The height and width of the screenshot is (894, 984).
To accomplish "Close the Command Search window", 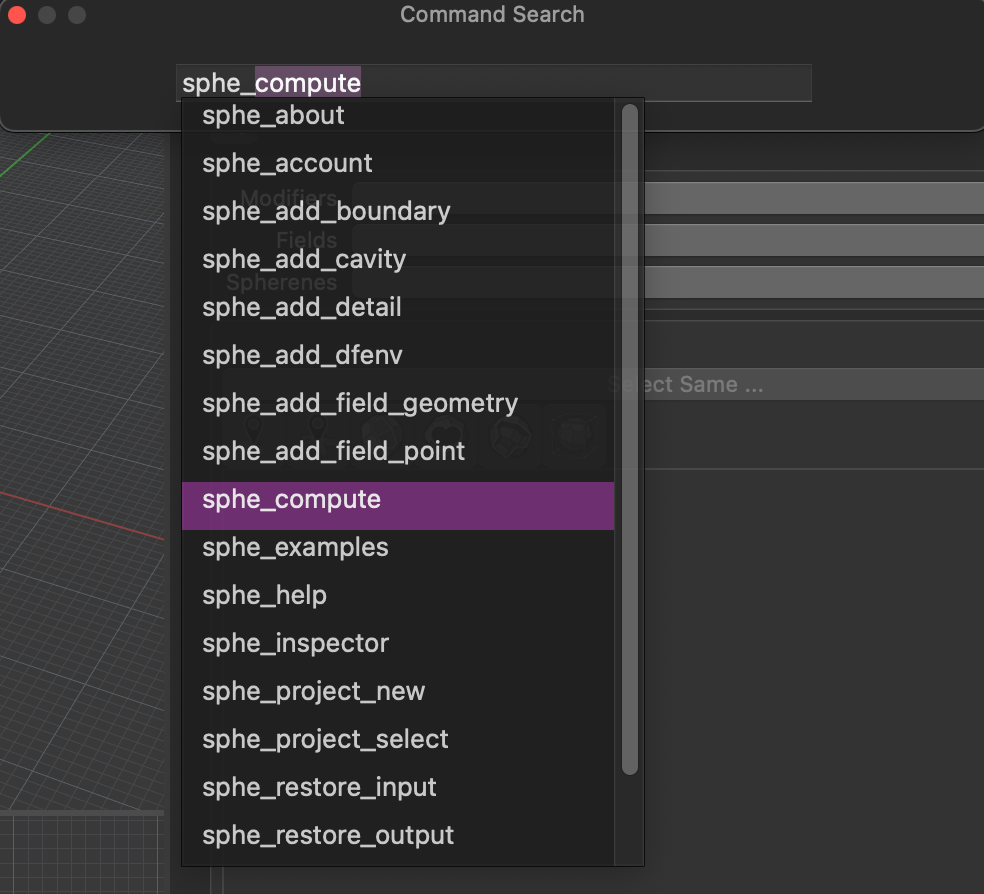I will 17,15.
